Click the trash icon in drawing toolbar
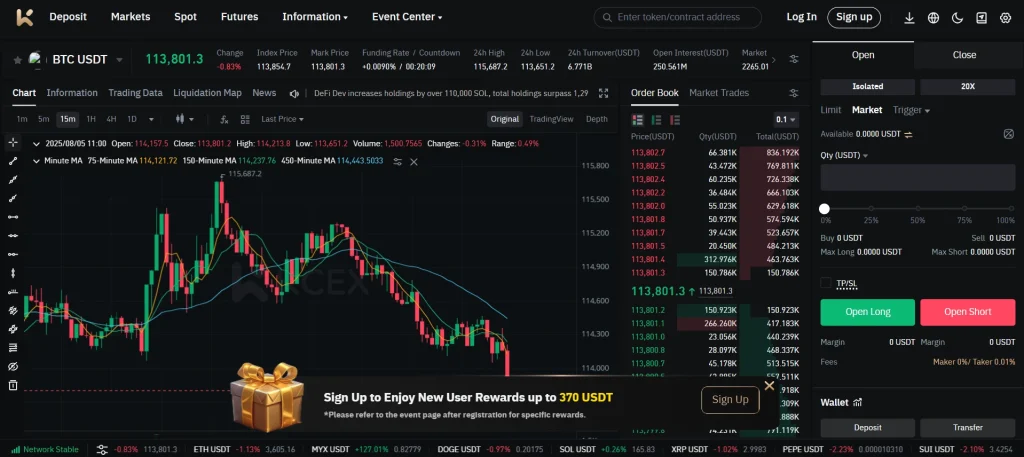The width and height of the screenshot is (1024, 457). 13,385
